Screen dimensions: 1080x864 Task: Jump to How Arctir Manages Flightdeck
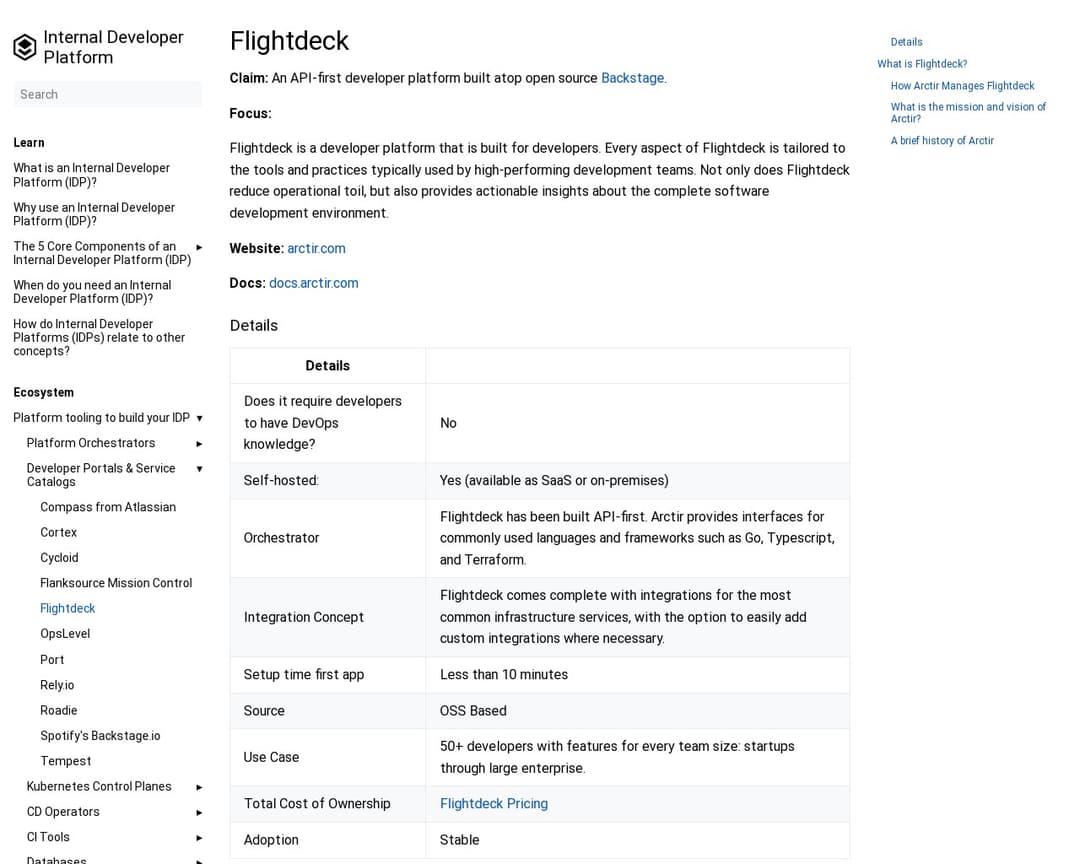[962, 86]
